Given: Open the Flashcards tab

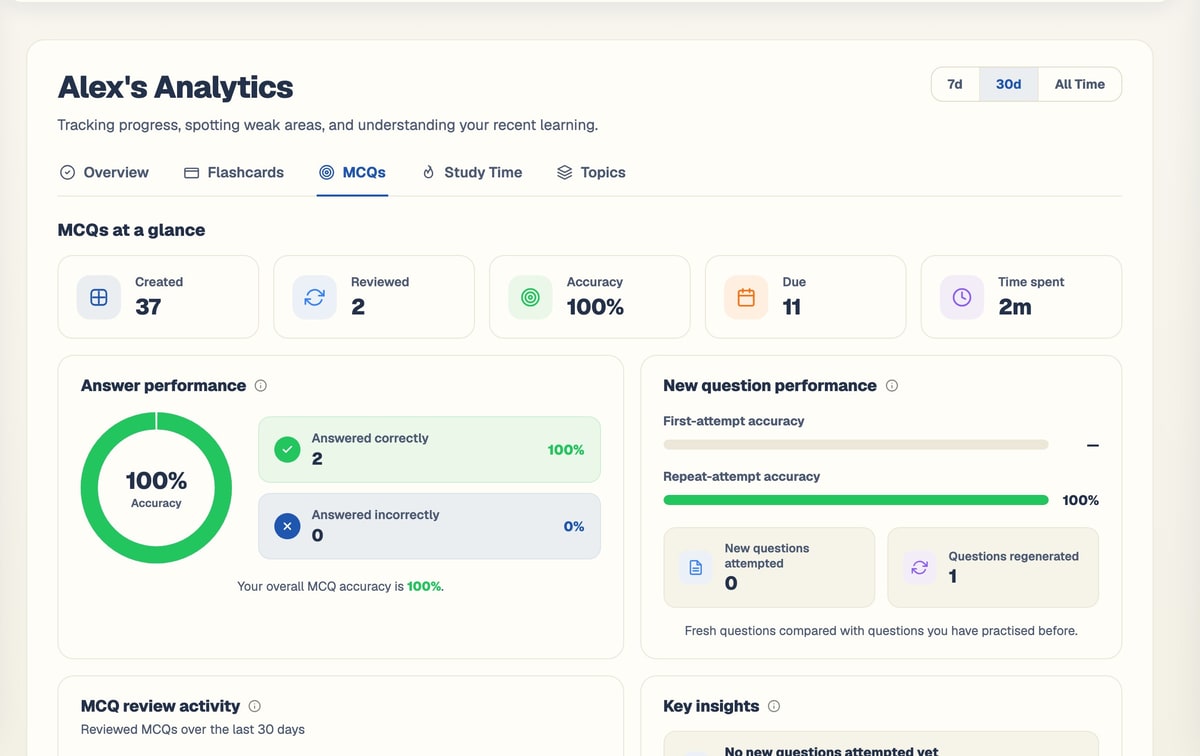Looking at the screenshot, I should [x=234, y=172].
